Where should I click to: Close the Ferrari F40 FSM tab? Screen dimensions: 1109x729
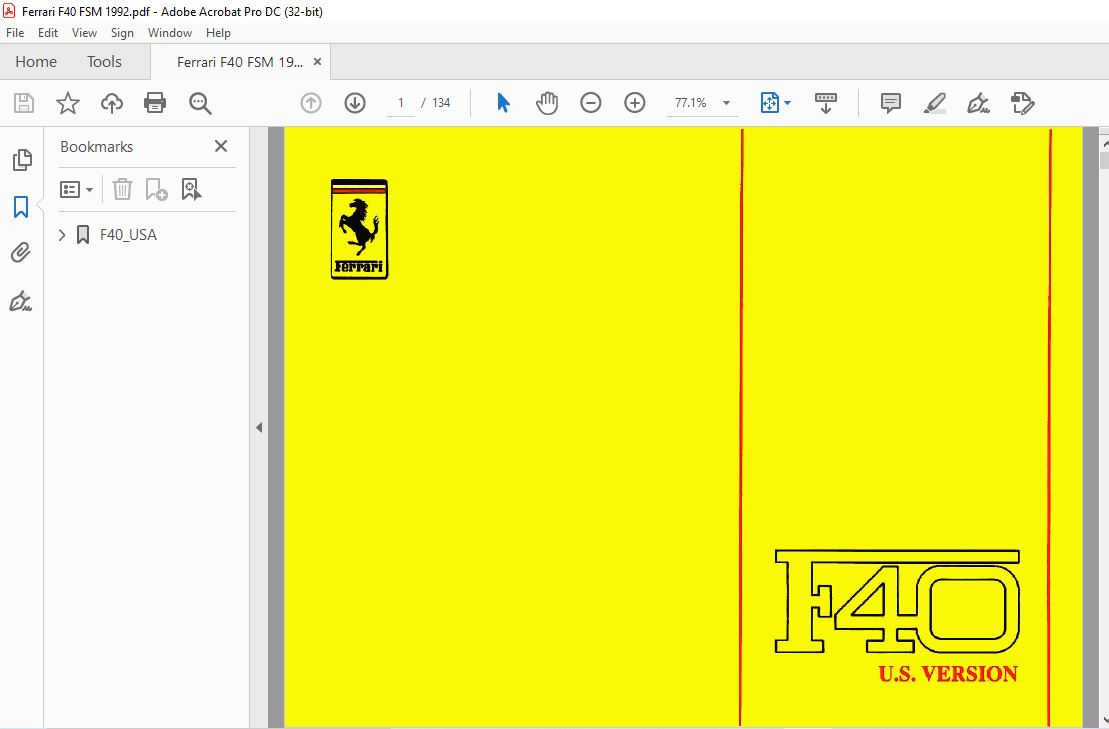click(x=318, y=62)
